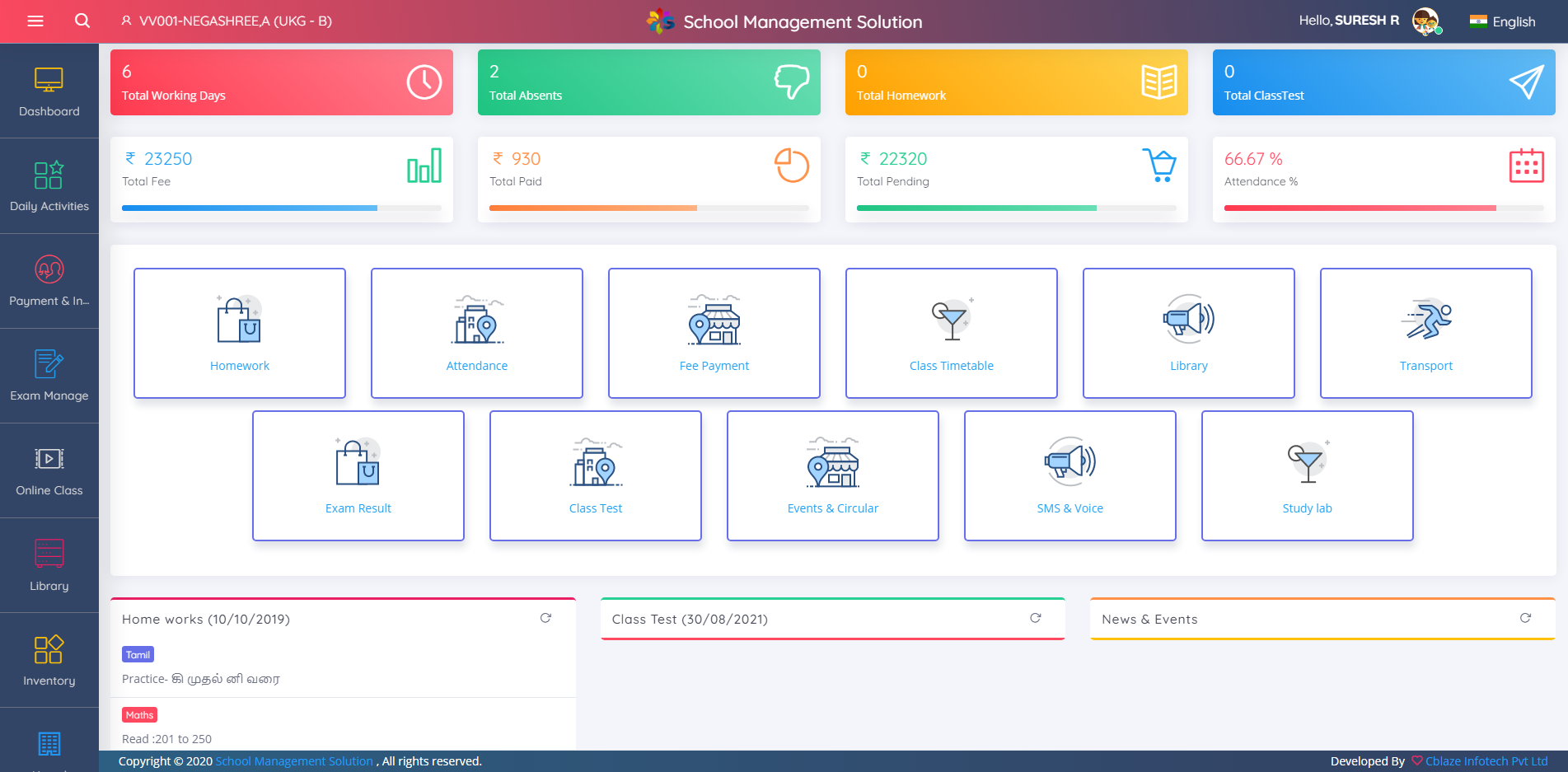This screenshot has width=1568, height=772.
Task: Refresh the Class Test panel
Action: point(1036,618)
